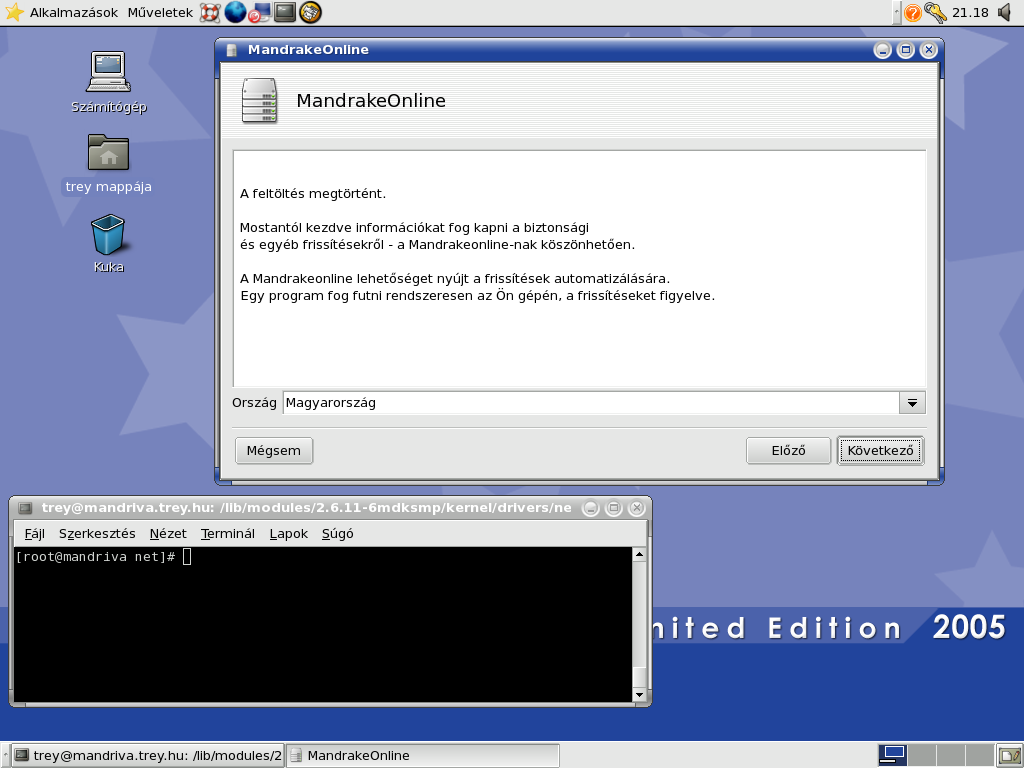Open the Ország country dropdown arrow
Image resolution: width=1024 pixels, height=768 pixels.
click(912, 403)
